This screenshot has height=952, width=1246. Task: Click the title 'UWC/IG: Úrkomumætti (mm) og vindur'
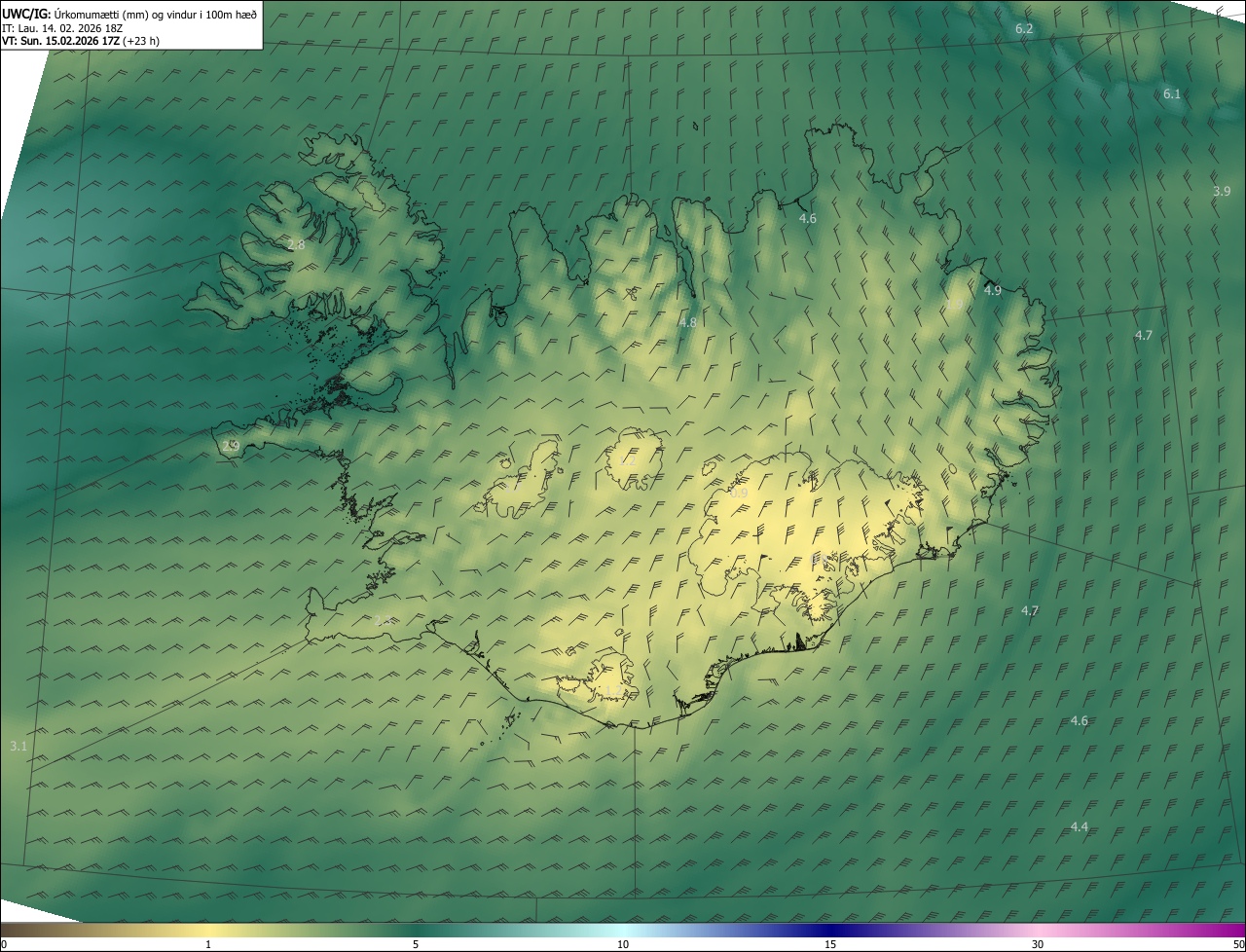coord(129,13)
